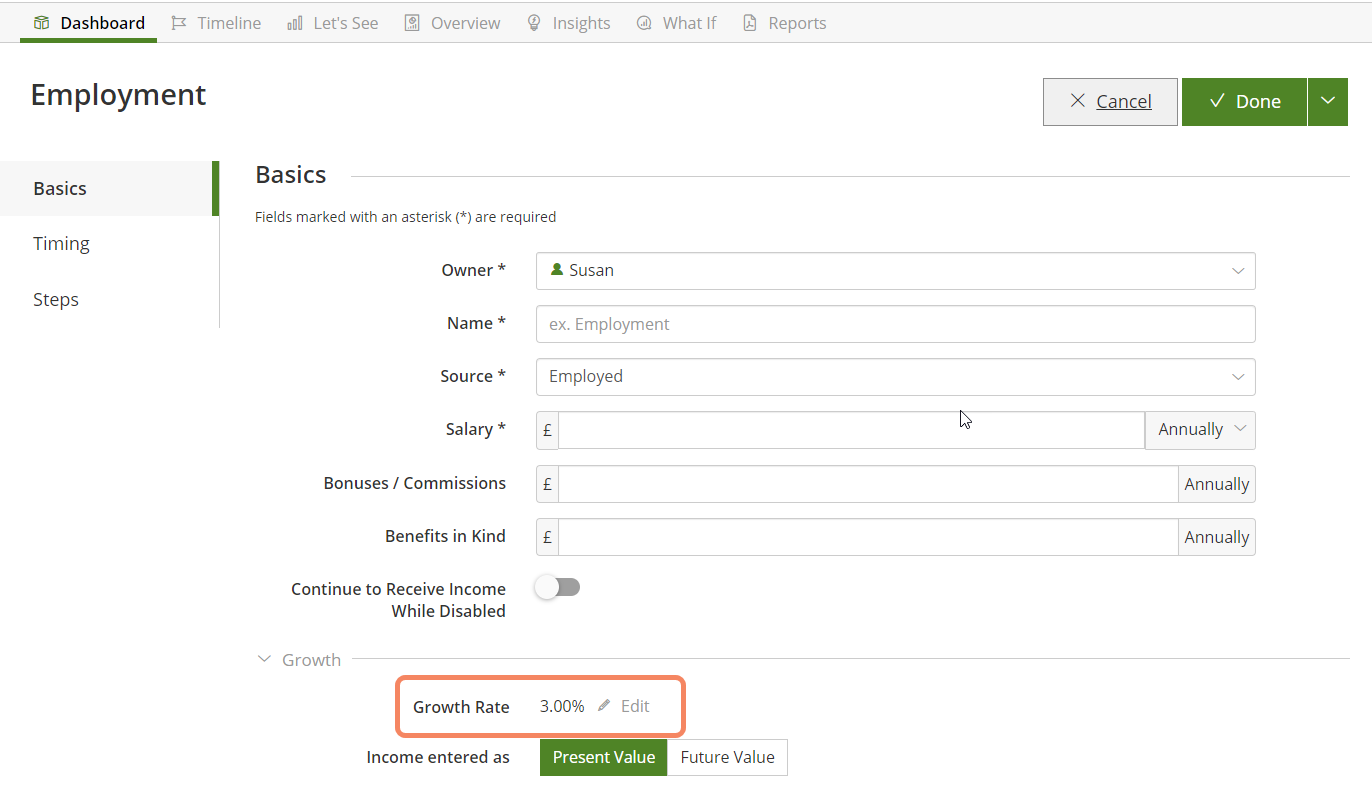This screenshot has width=1372, height=799.
Task: Click the Reports PDF icon
Action: pos(750,23)
